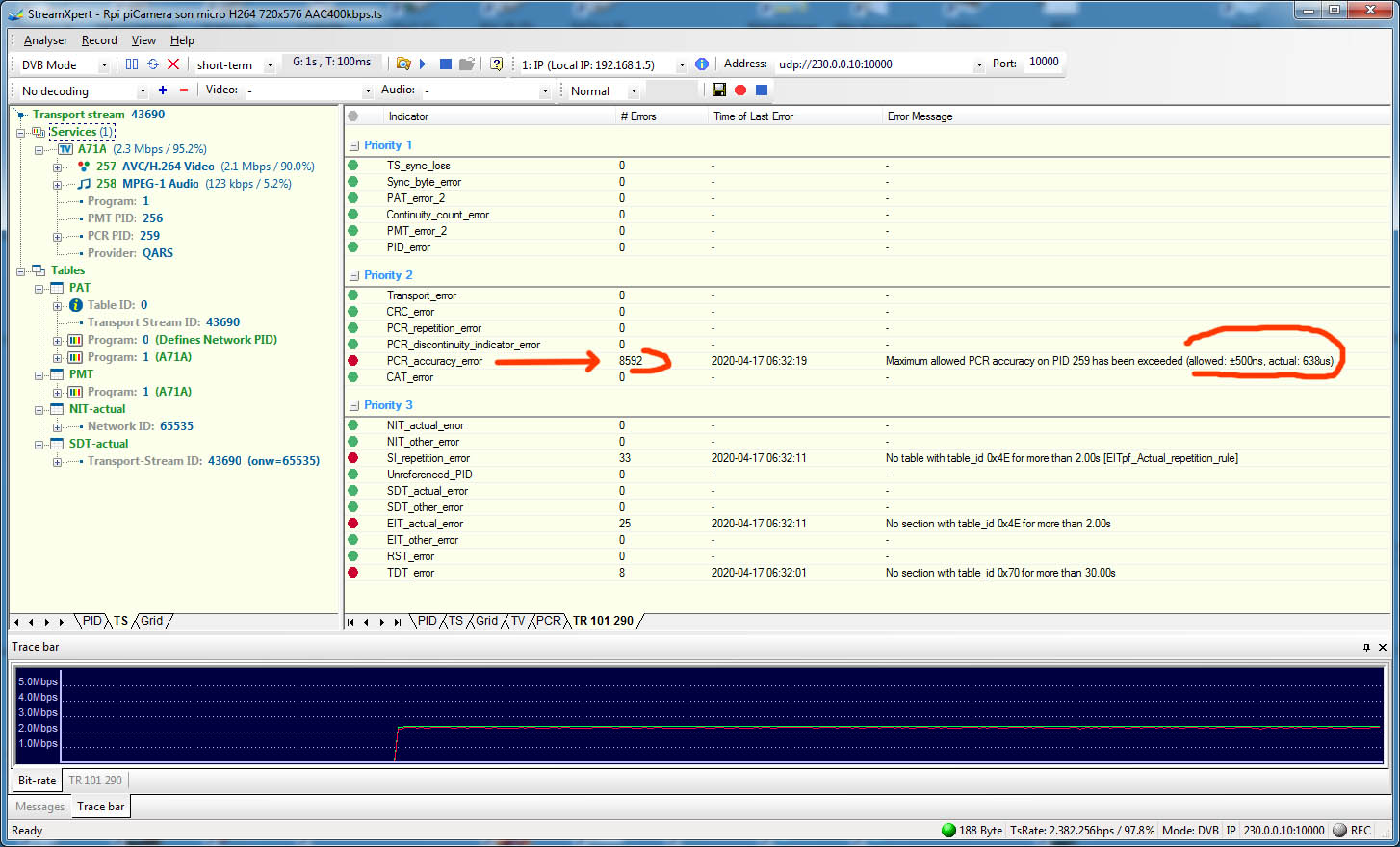Click the floppy disk save icon
Viewport: 1400px width, 847px height.
click(719, 90)
